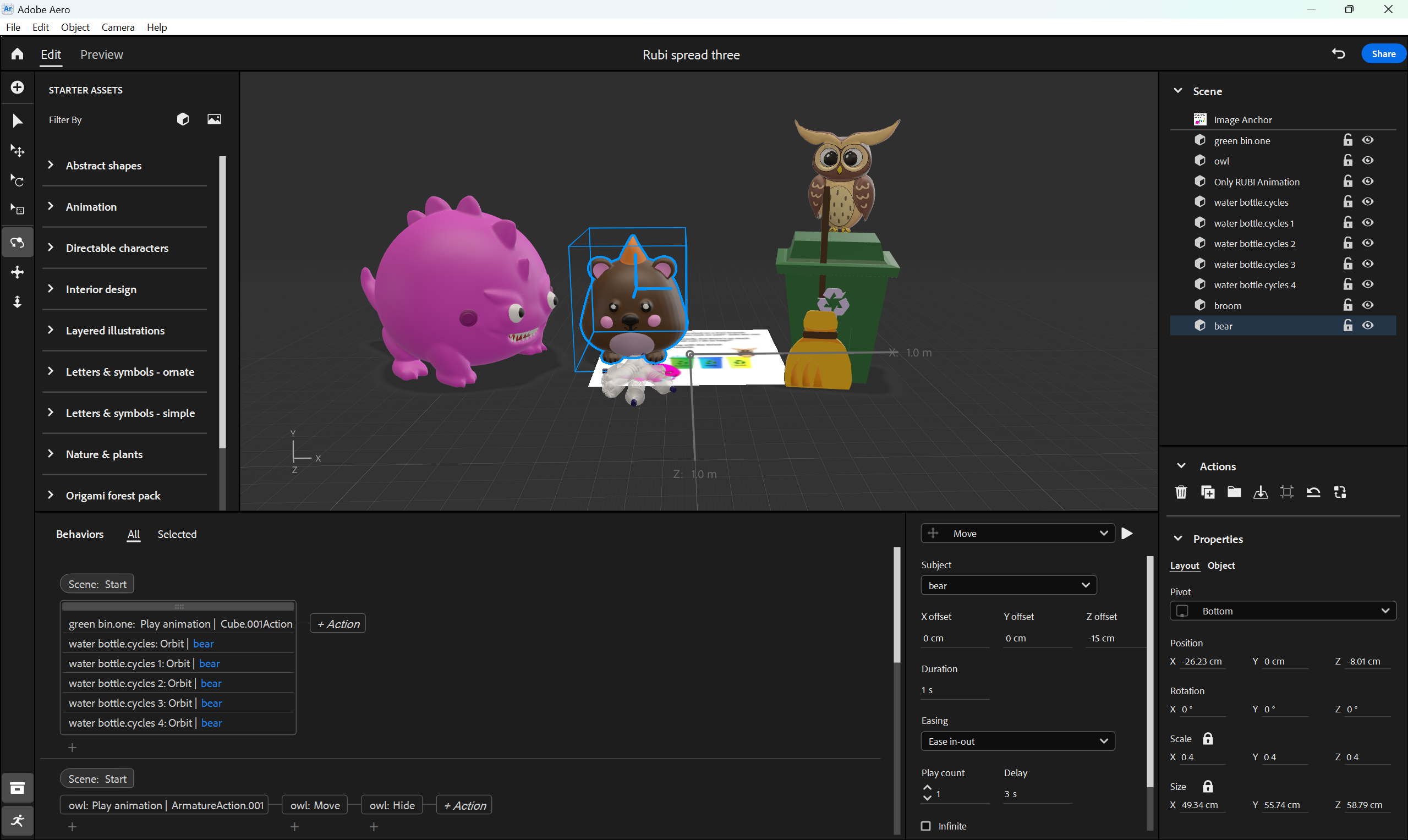Select the Pan camera tool
The image size is (1408, 840).
click(18, 272)
